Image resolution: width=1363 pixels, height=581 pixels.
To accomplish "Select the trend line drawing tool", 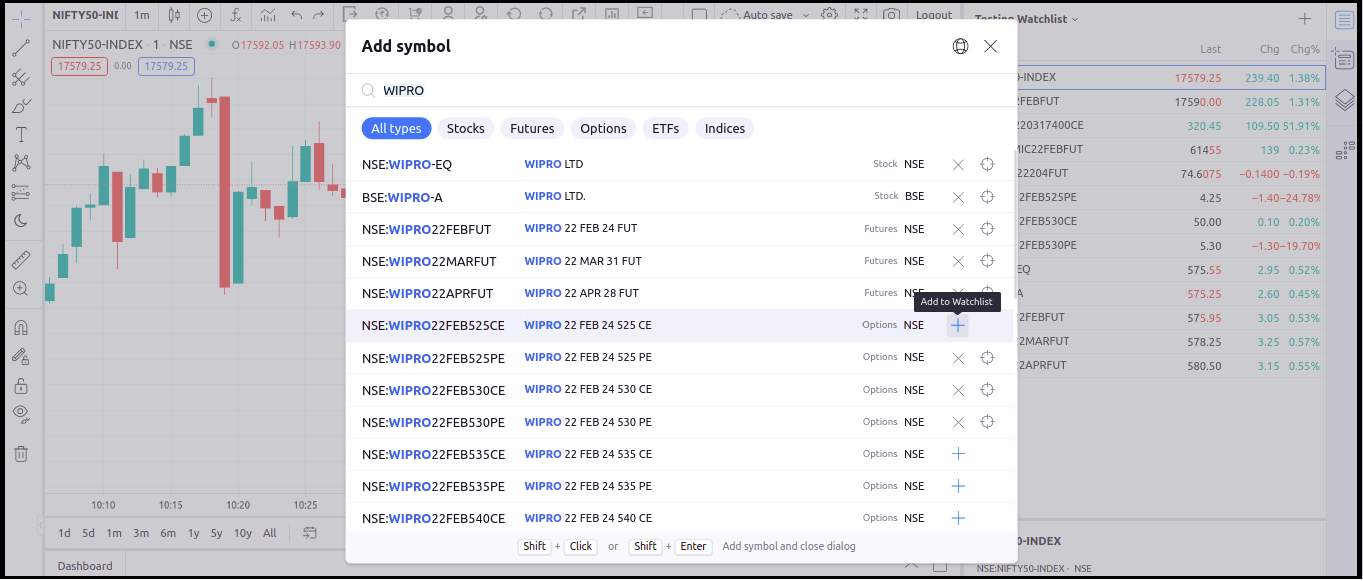I will click(x=21, y=47).
